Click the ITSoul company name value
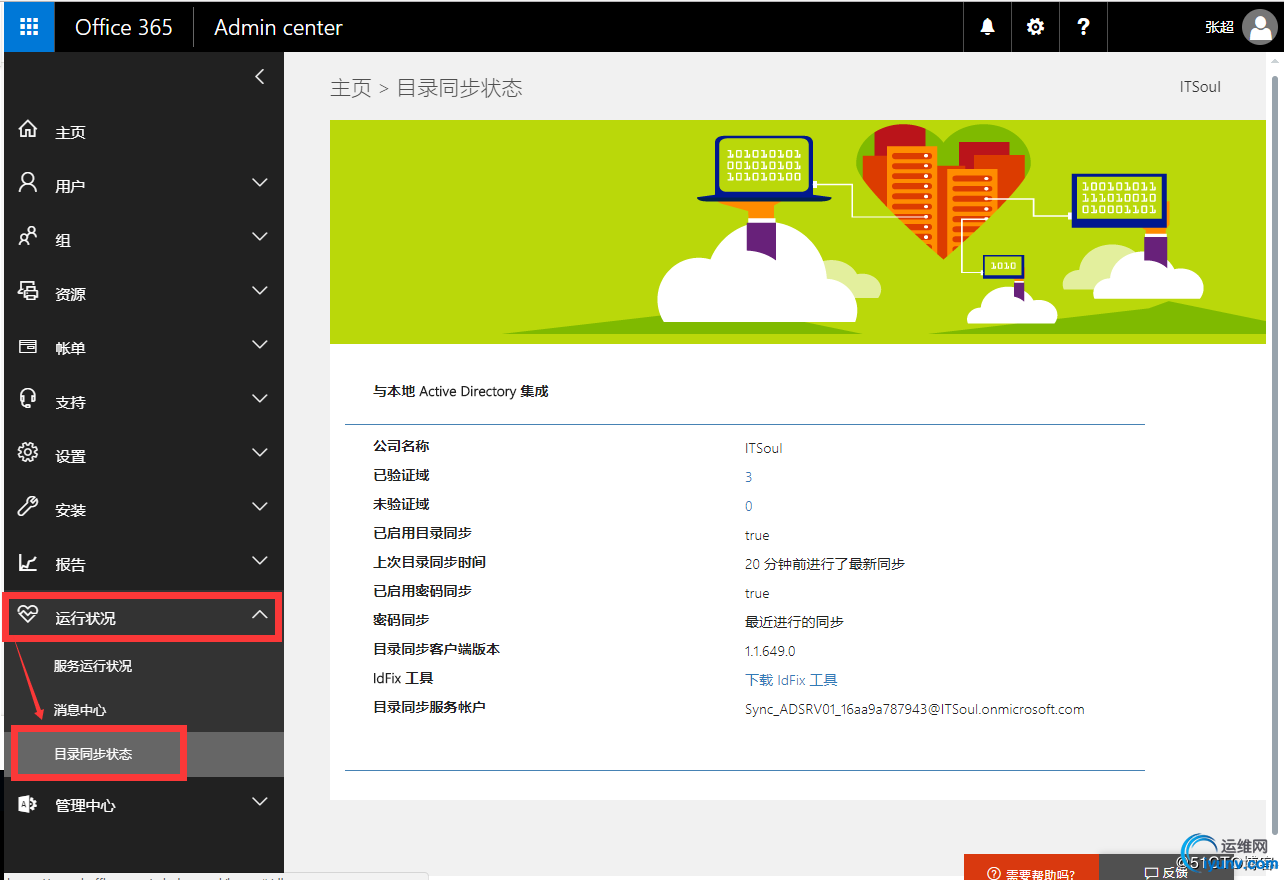Image resolution: width=1284 pixels, height=880 pixels. (x=764, y=448)
